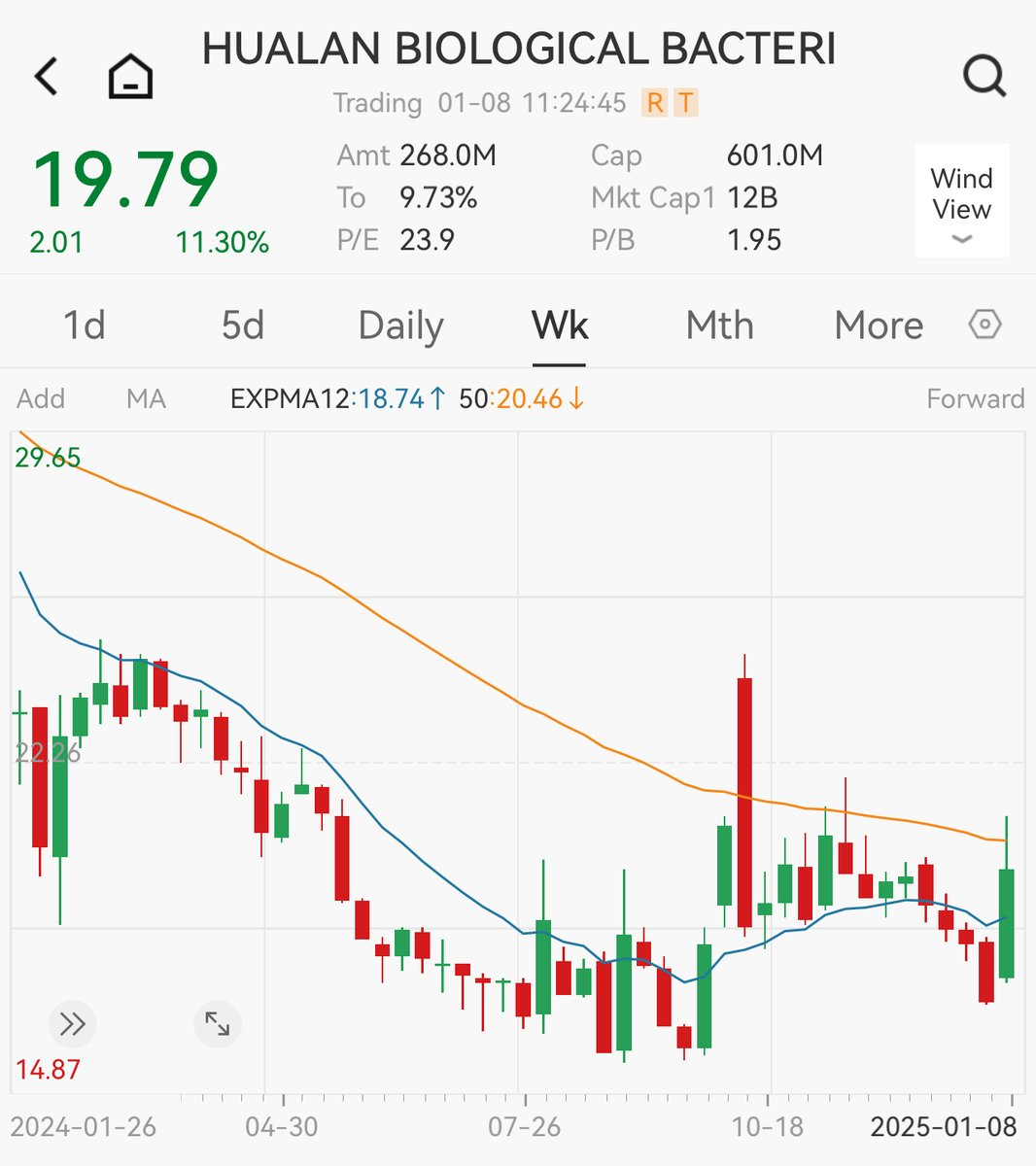This screenshot has width=1036, height=1166.
Task: Expand chart to fullscreen icon
Action: click(x=217, y=1023)
